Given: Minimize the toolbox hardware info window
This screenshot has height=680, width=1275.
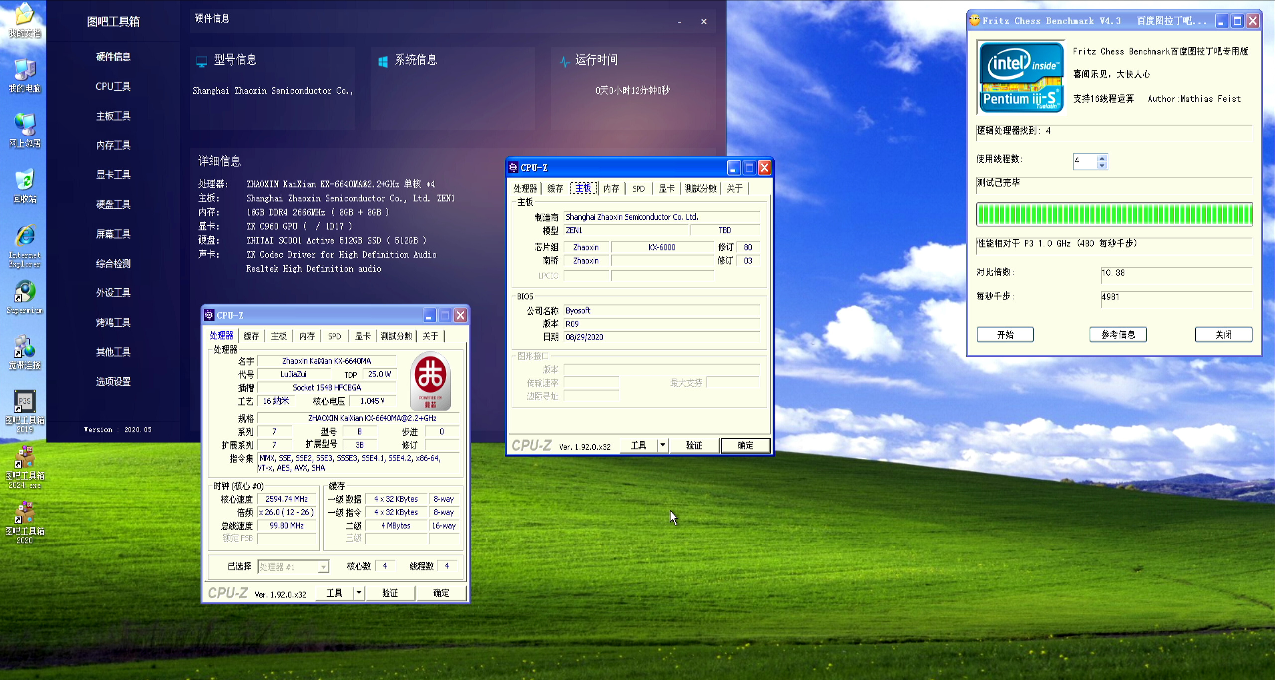Looking at the screenshot, I should pyautogui.click(x=680, y=21).
